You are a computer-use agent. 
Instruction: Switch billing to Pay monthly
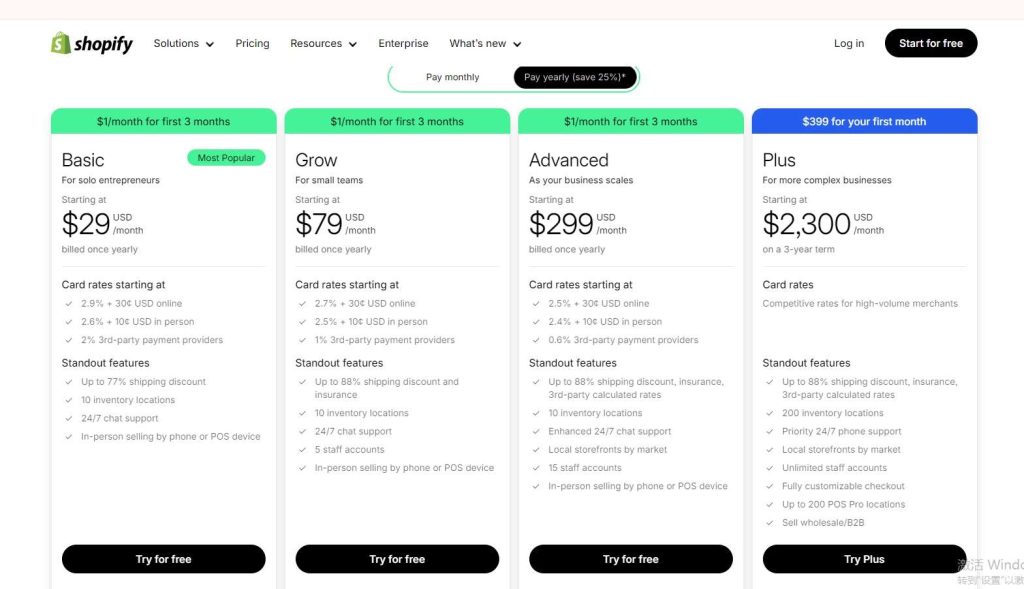click(452, 76)
